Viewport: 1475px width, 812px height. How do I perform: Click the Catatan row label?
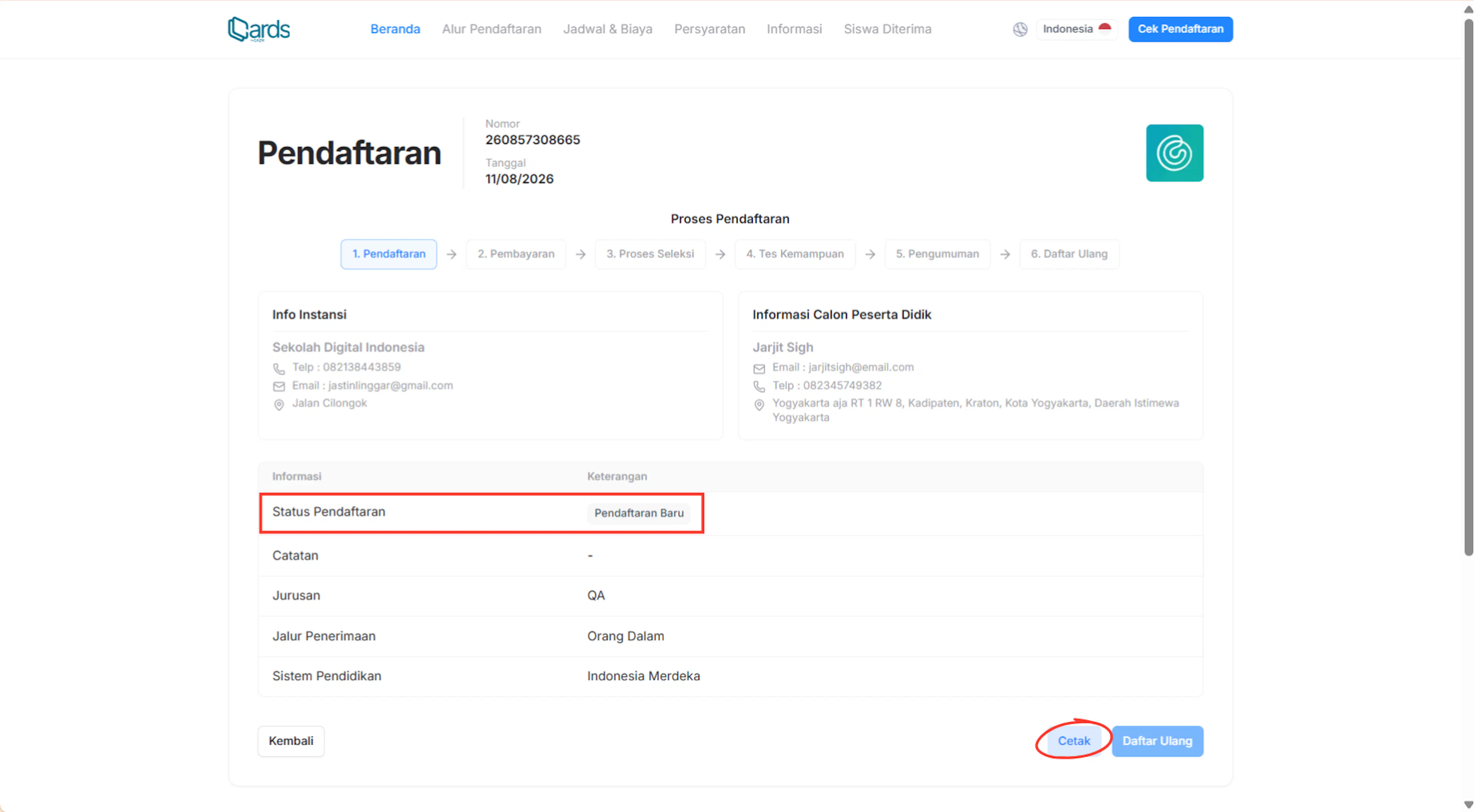pyautogui.click(x=295, y=555)
